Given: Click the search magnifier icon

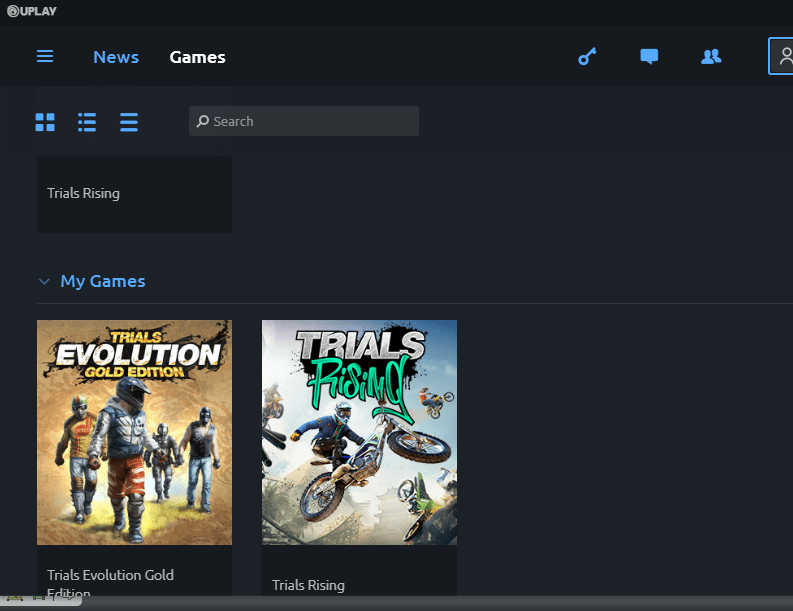Looking at the screenshot, I should click(203, 121).
